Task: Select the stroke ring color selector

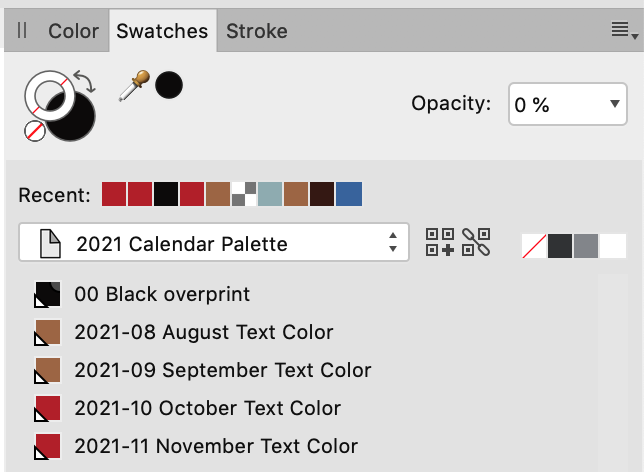Action: 50,95
